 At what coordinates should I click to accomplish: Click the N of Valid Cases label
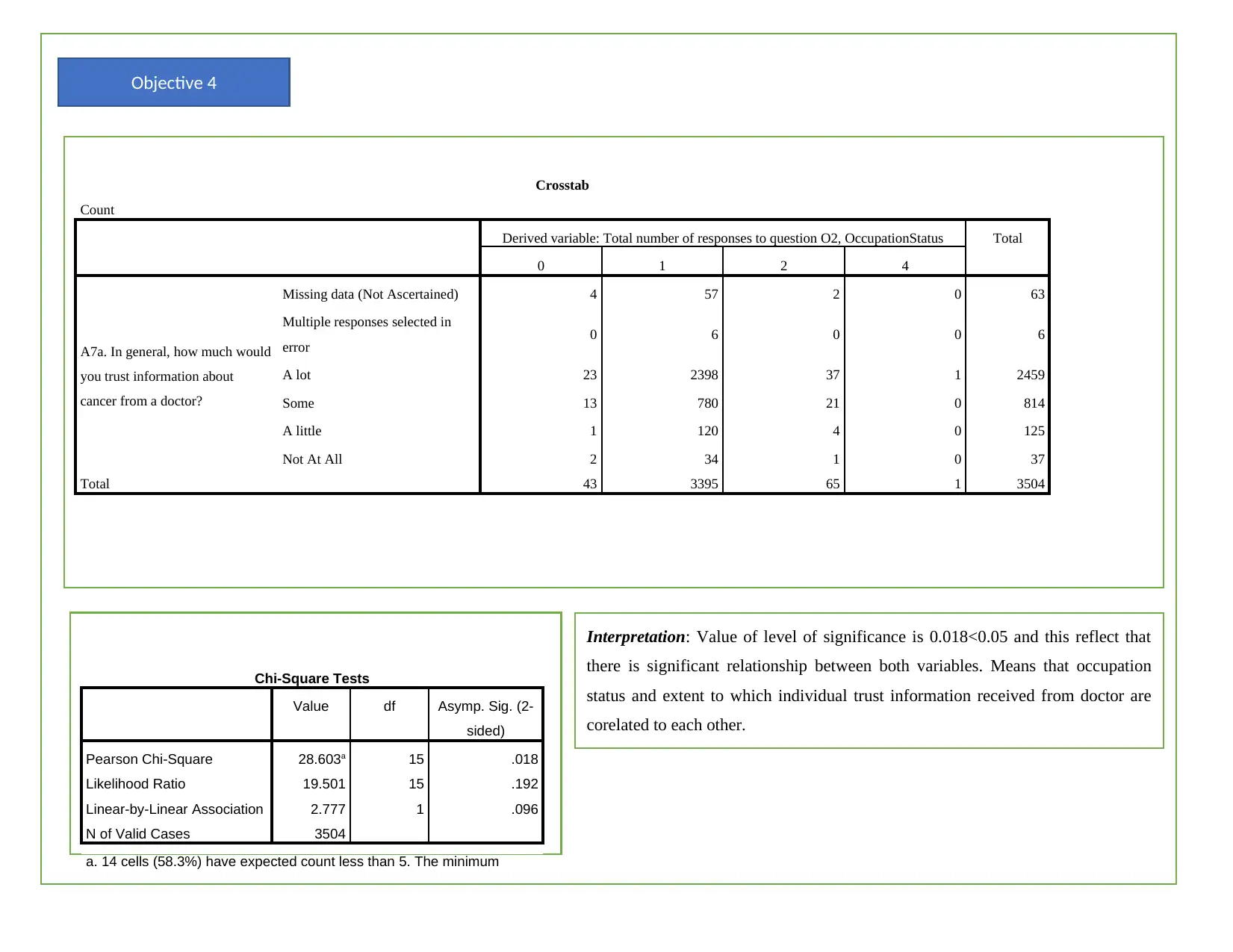click(x=137, y=834)
